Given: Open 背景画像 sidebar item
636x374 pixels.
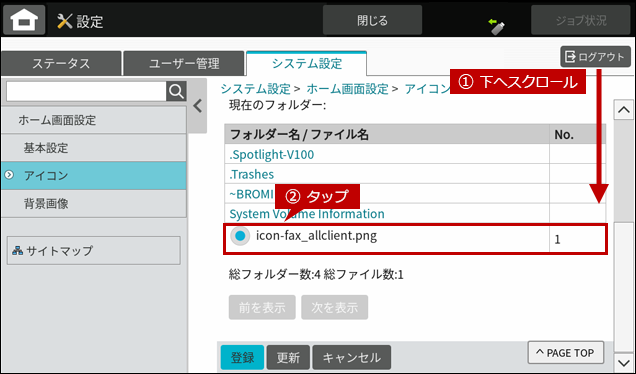Looking at the screenshot, I should tap(94, 203).
